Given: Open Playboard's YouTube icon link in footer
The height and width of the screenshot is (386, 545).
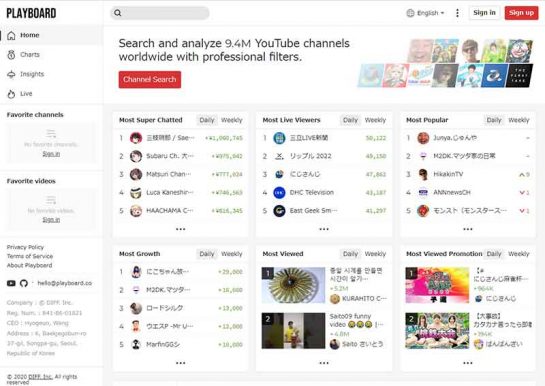Looking at the screenshot, I should pyautogui.click(x=11, y=283).
